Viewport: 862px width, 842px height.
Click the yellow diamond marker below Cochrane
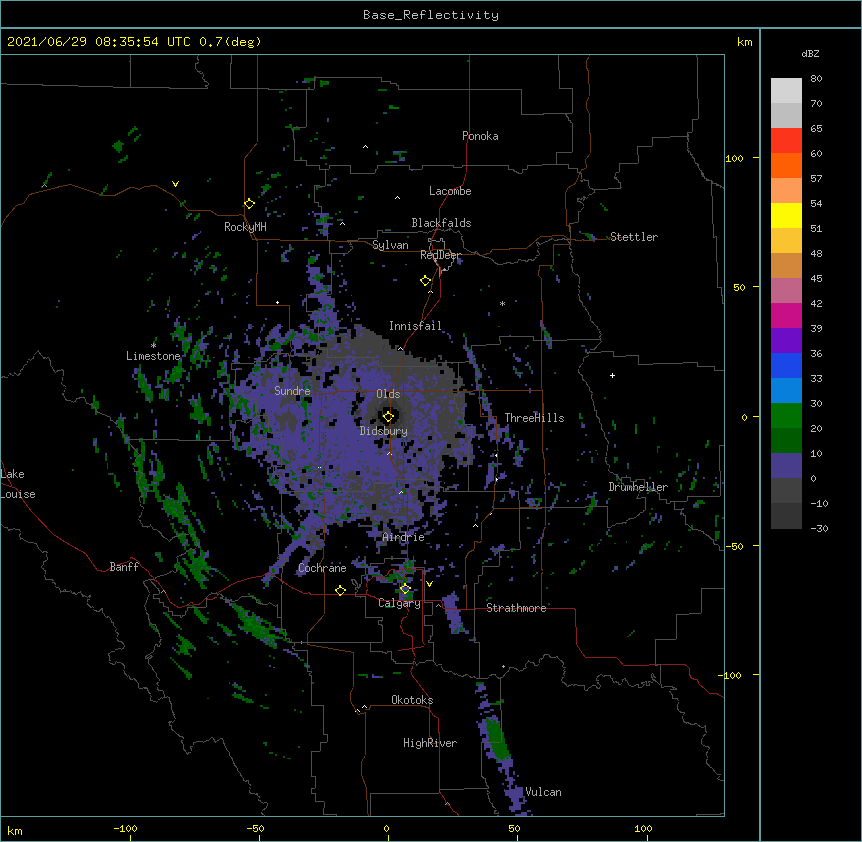pyautogui.click(x=340, y=590)
